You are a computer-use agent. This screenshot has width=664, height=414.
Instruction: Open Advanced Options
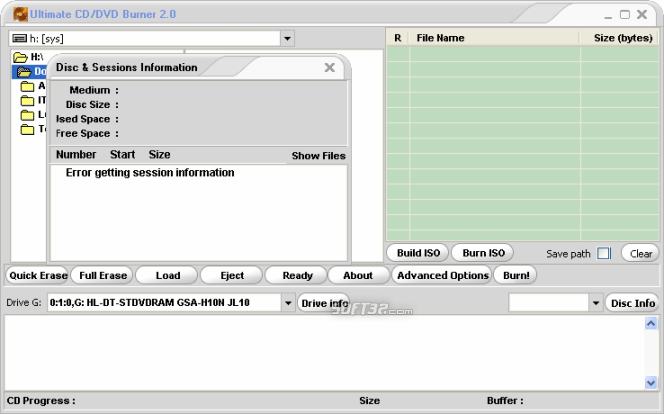pos(443,276)
